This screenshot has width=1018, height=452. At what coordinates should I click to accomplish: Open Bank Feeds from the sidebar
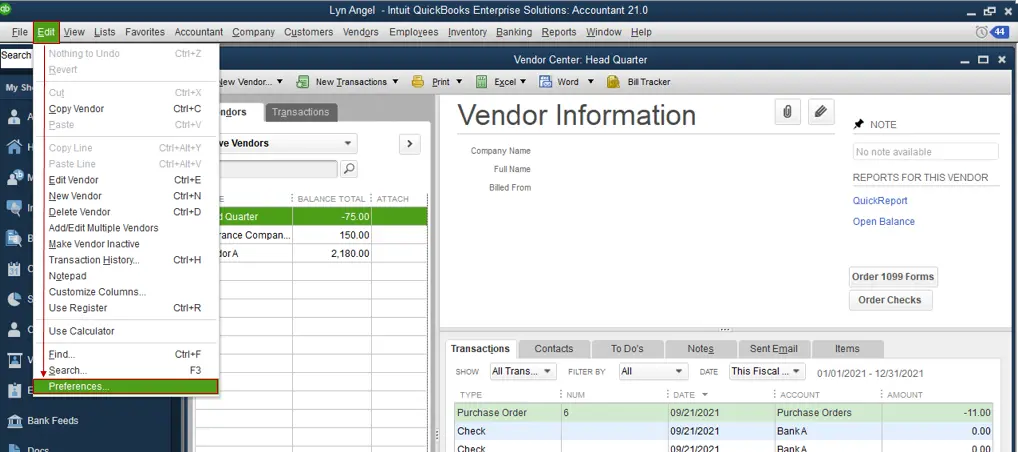point(52,421)
